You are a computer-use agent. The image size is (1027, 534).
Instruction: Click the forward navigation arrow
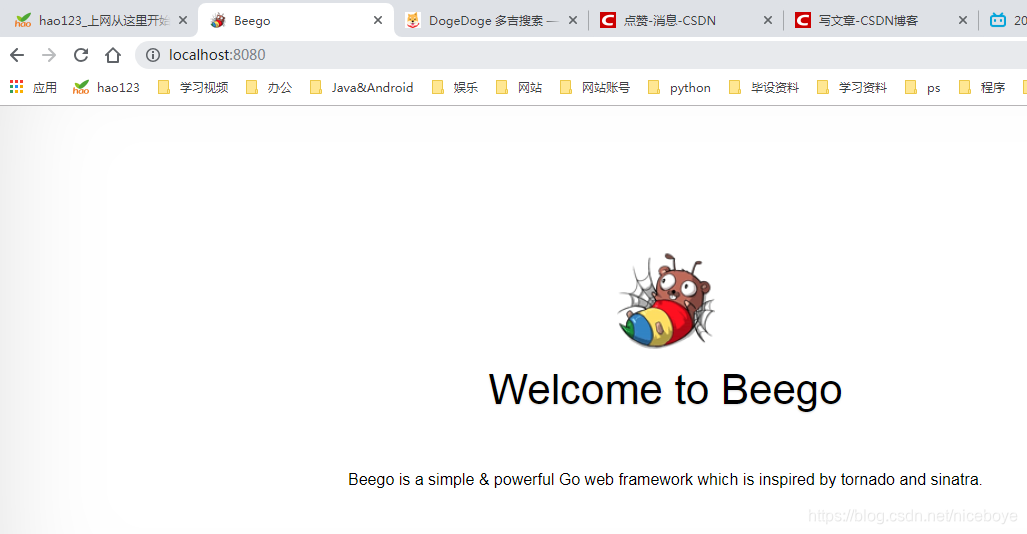coord(49,55)
